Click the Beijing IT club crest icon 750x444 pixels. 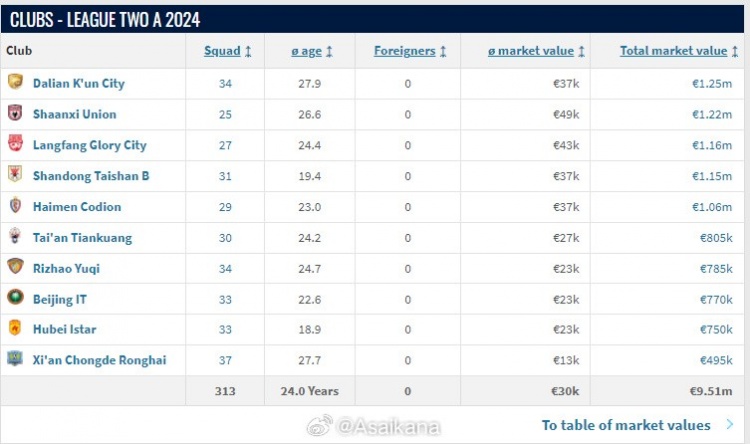coord(15,299)
